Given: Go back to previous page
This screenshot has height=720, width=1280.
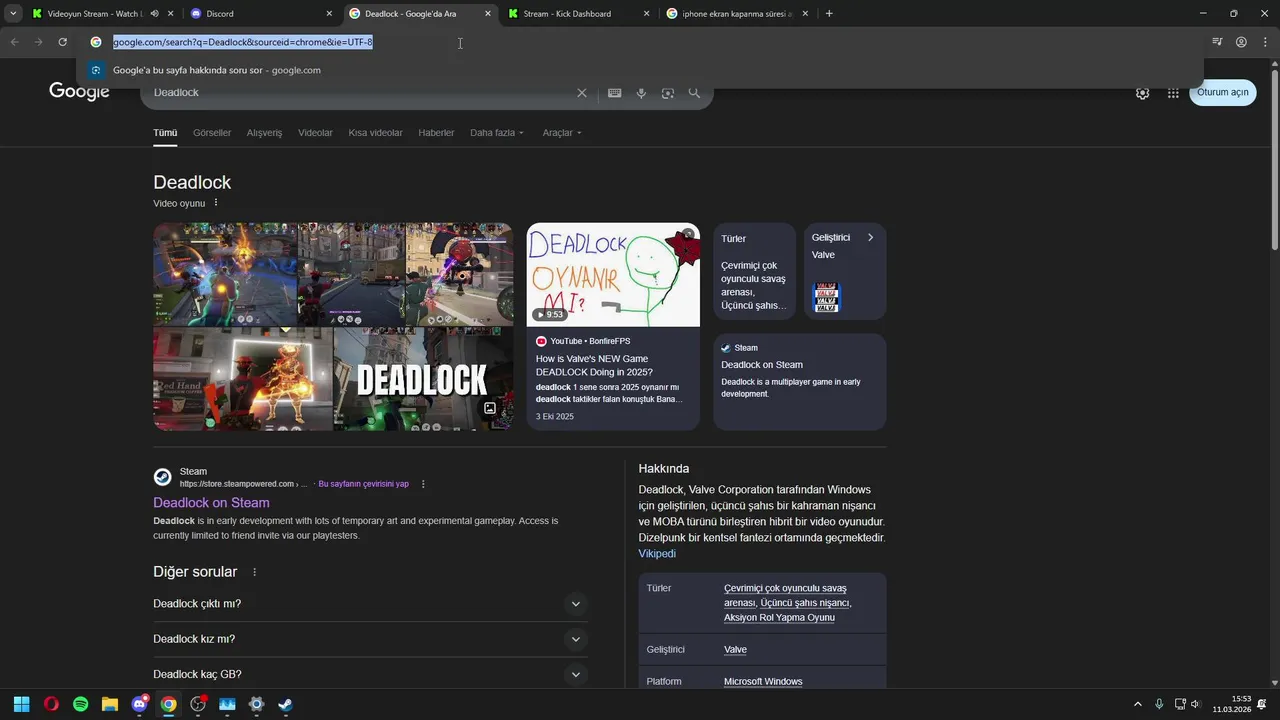Looking at the screenshot, I should [x=14, y=42].
